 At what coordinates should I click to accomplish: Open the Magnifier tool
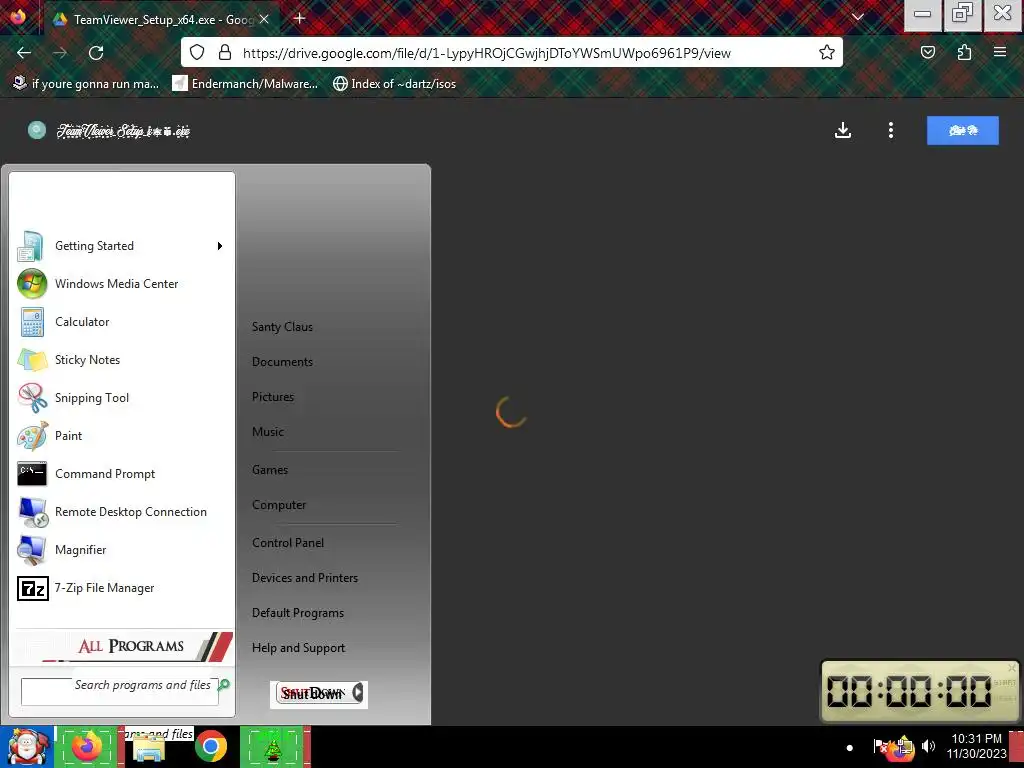pos(121,550)
